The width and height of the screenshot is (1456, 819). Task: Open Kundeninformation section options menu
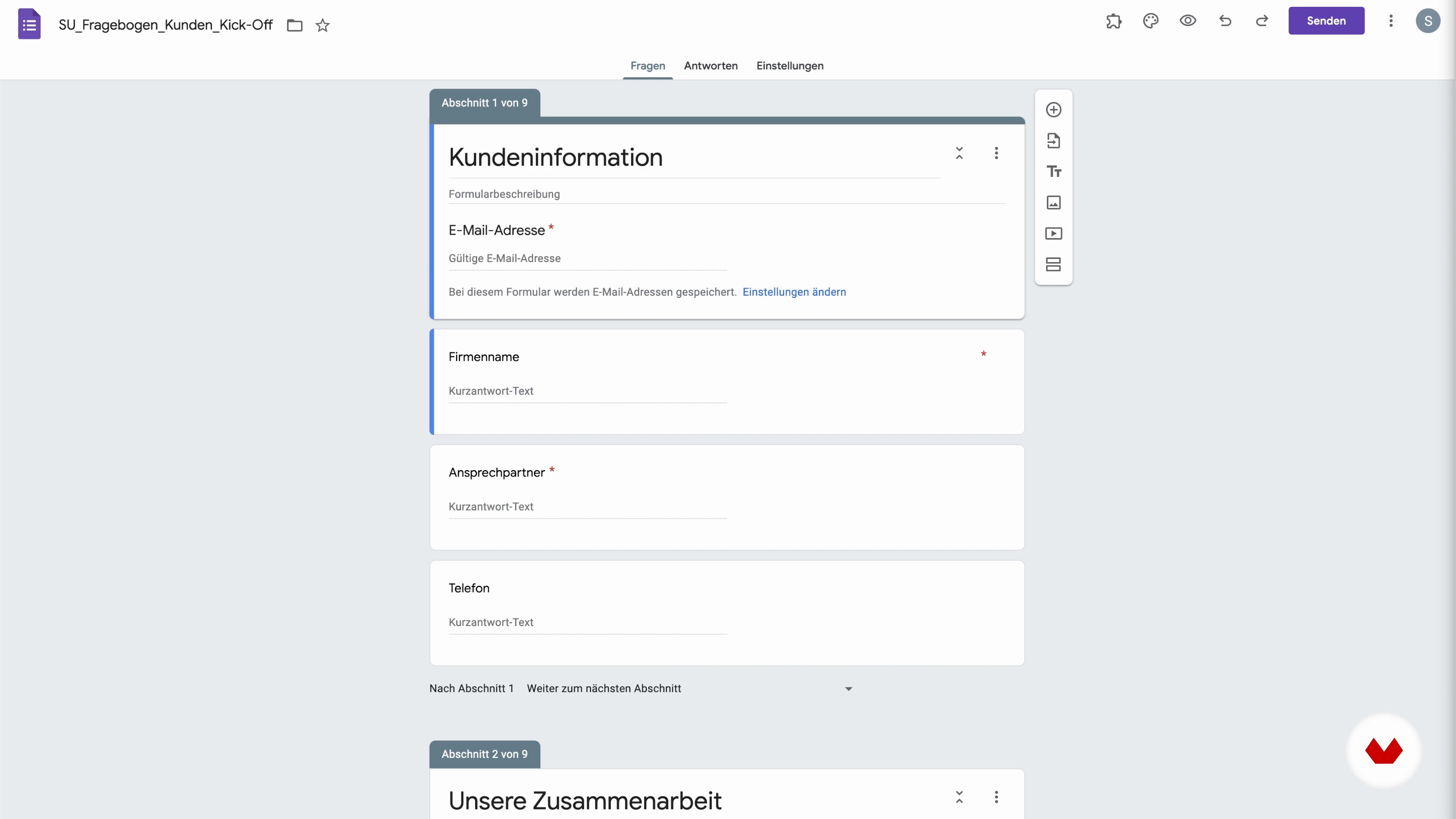996,153
